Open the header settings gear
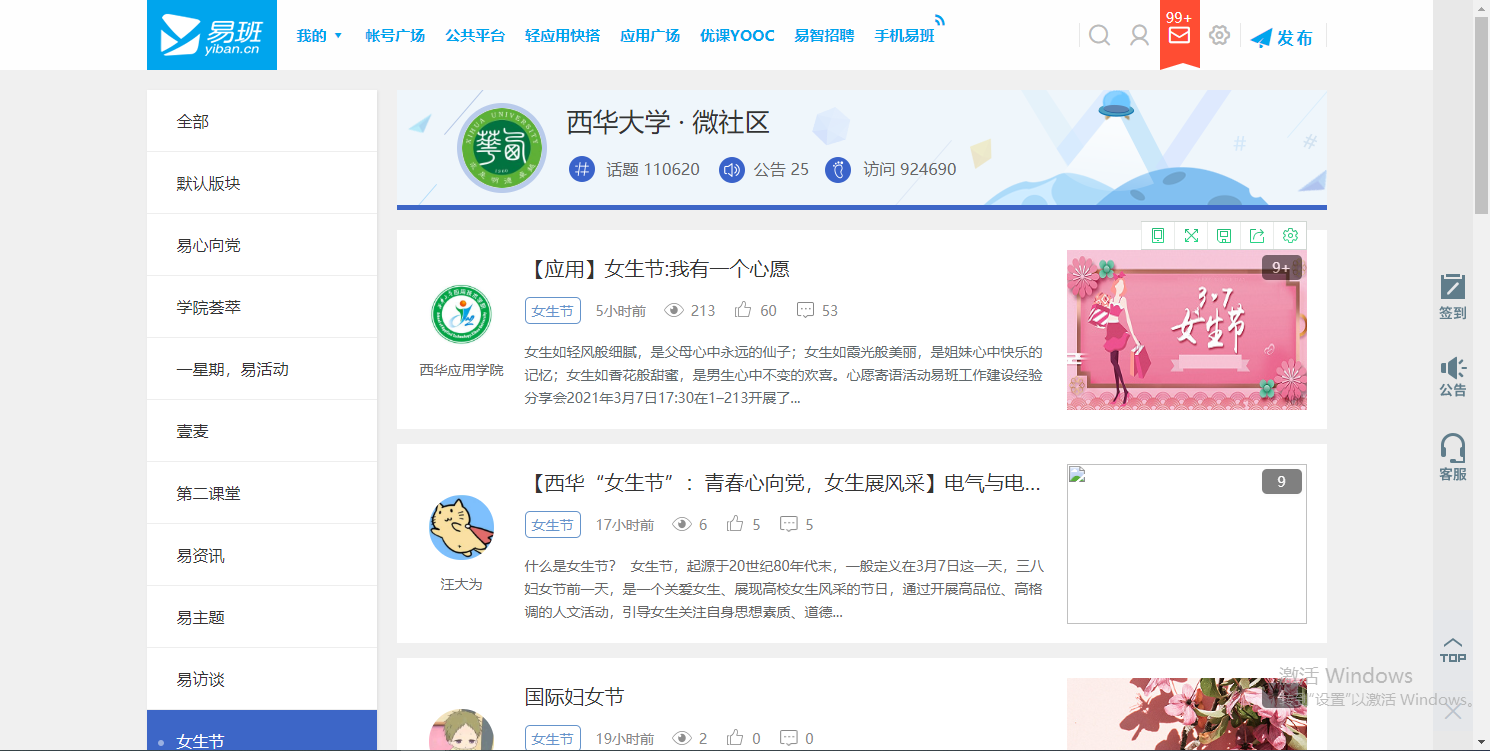This screenshot has width=1490, height=751. click(1219, 36)
